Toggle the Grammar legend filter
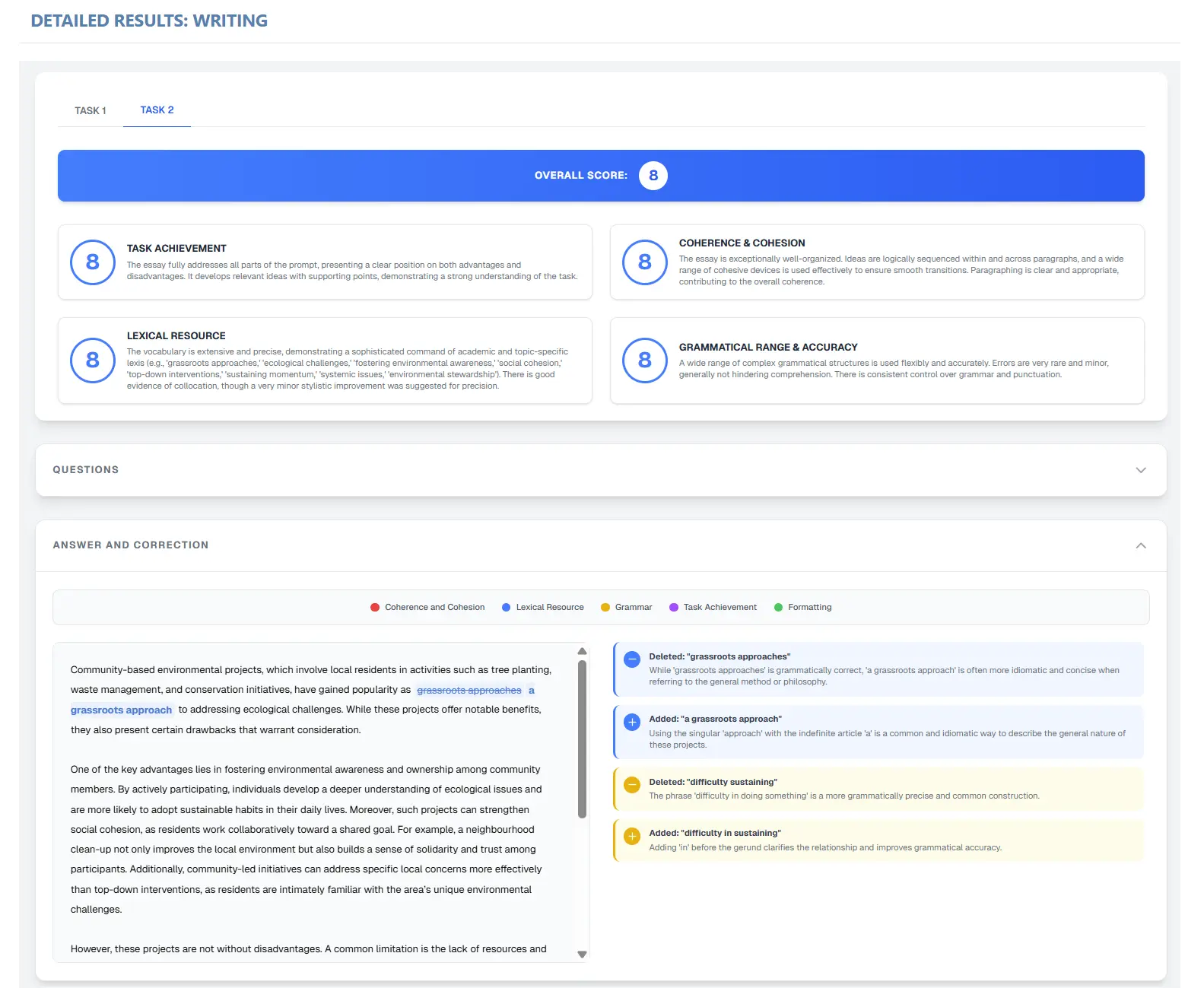The width and height of the screenshot is (1204, 988). (626, 607)
